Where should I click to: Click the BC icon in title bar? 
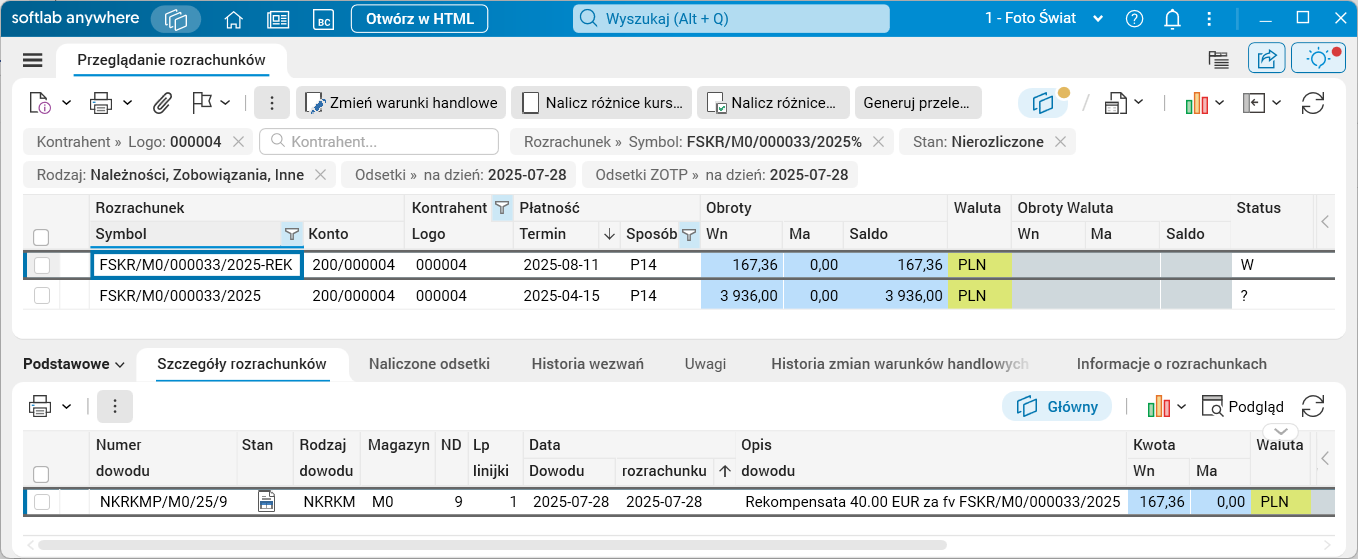(x=322, y=19)
